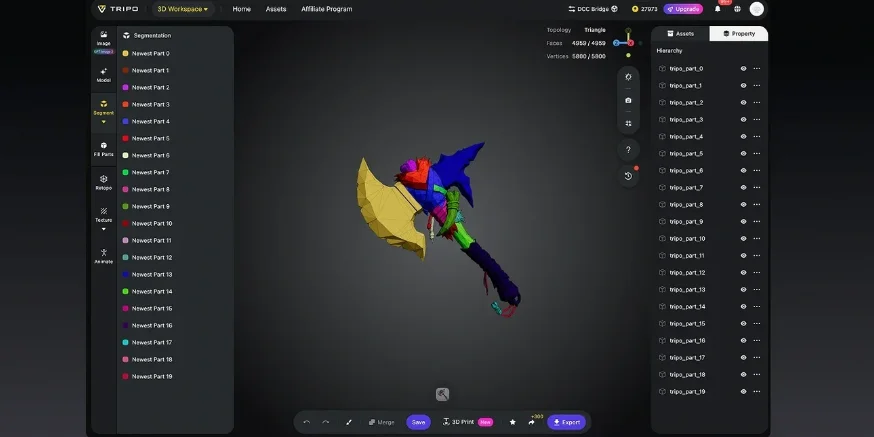874x437 pixels.
Task: Open the Model generation tool
Action: click(104, 75)
